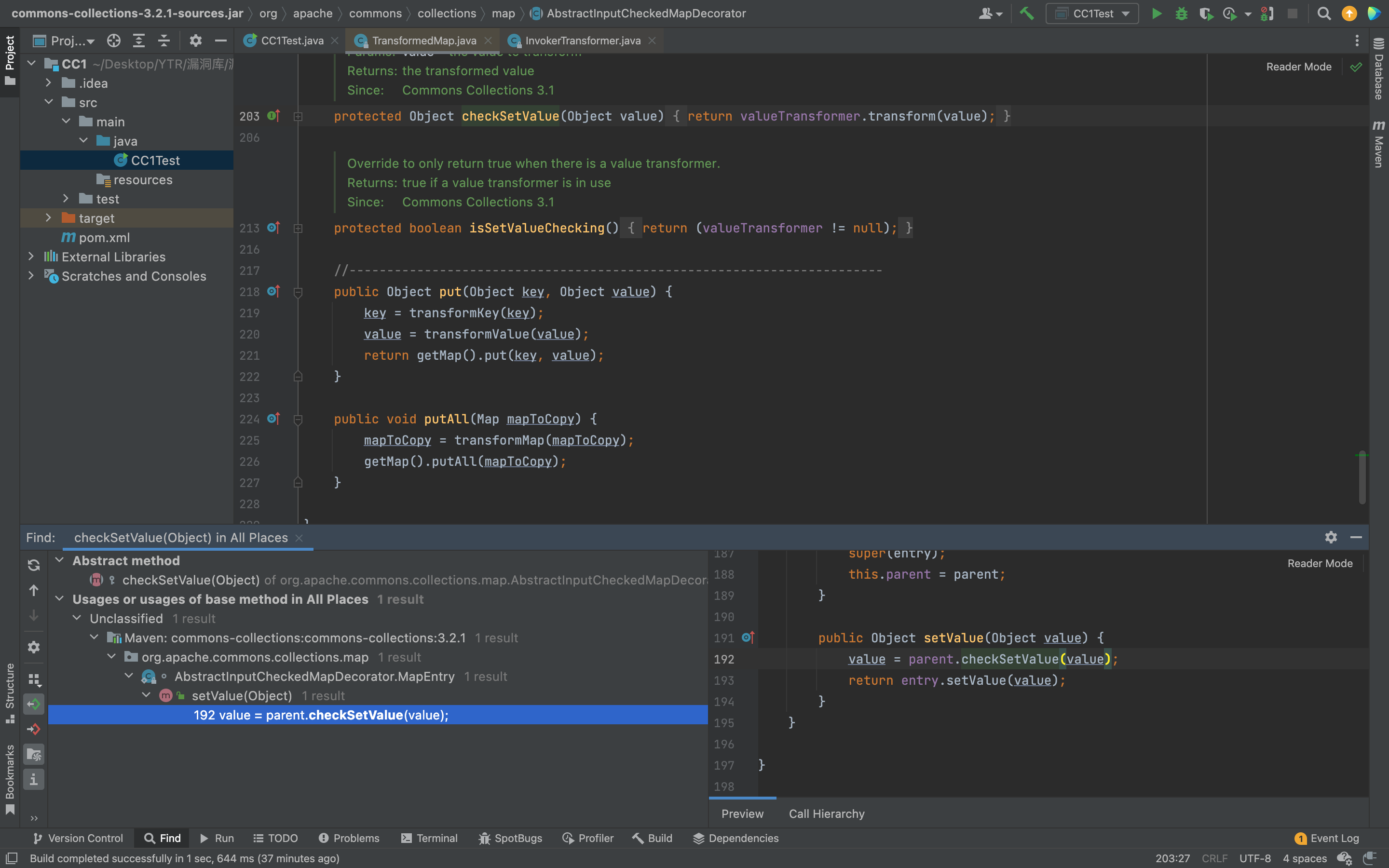Toggle the info icon in Find sidebar
The height and width of the screenshot is (868, 1389).
(34, 780)
